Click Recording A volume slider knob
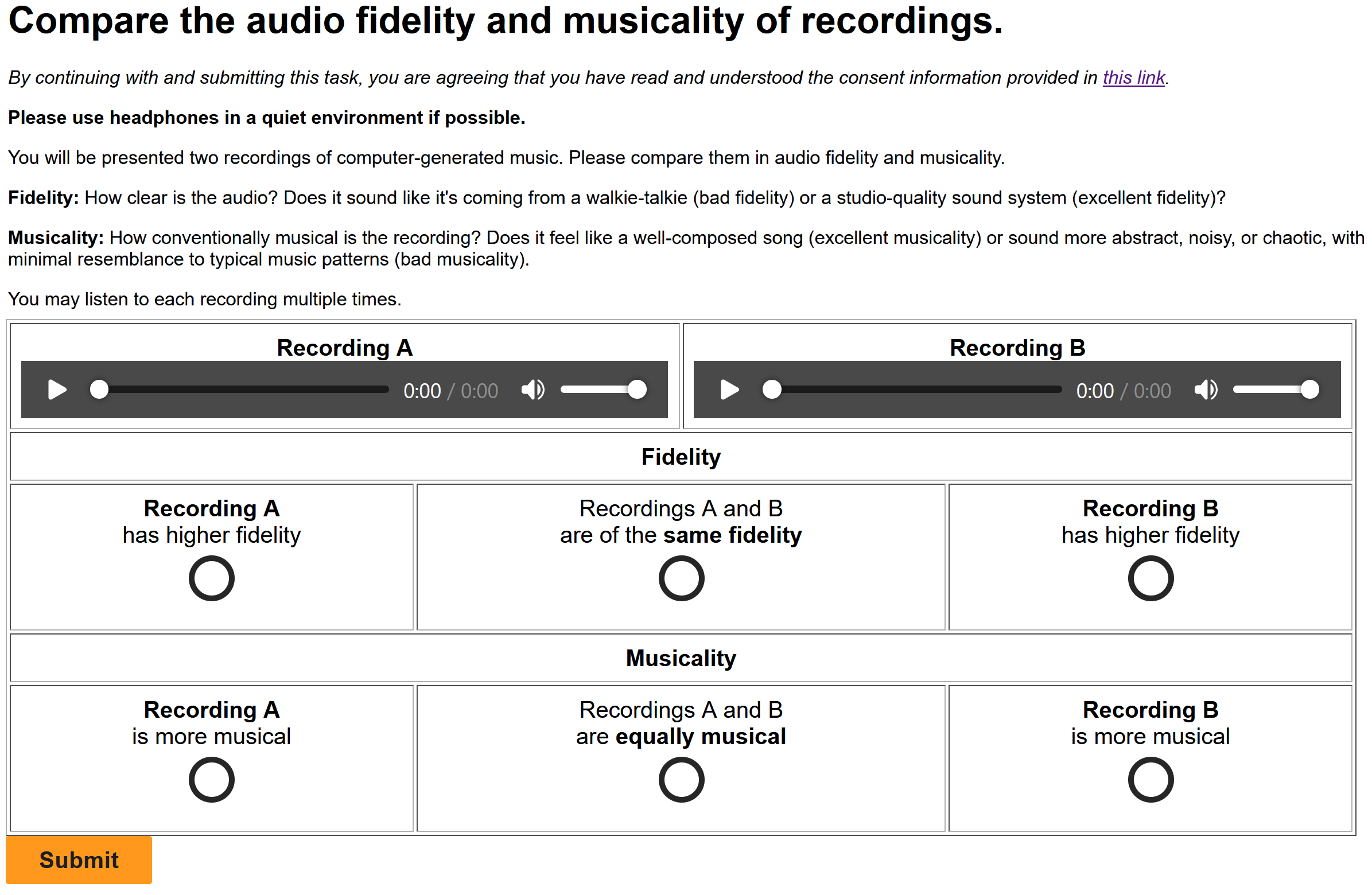The width and height of the screenshot is (1372, 895). click(637, 390)
